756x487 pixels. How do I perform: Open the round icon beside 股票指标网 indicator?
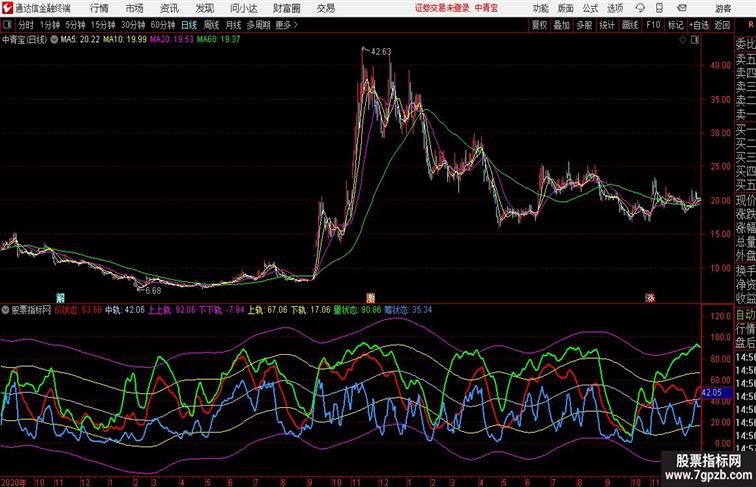pyautogui.click(x=5, y=310)
